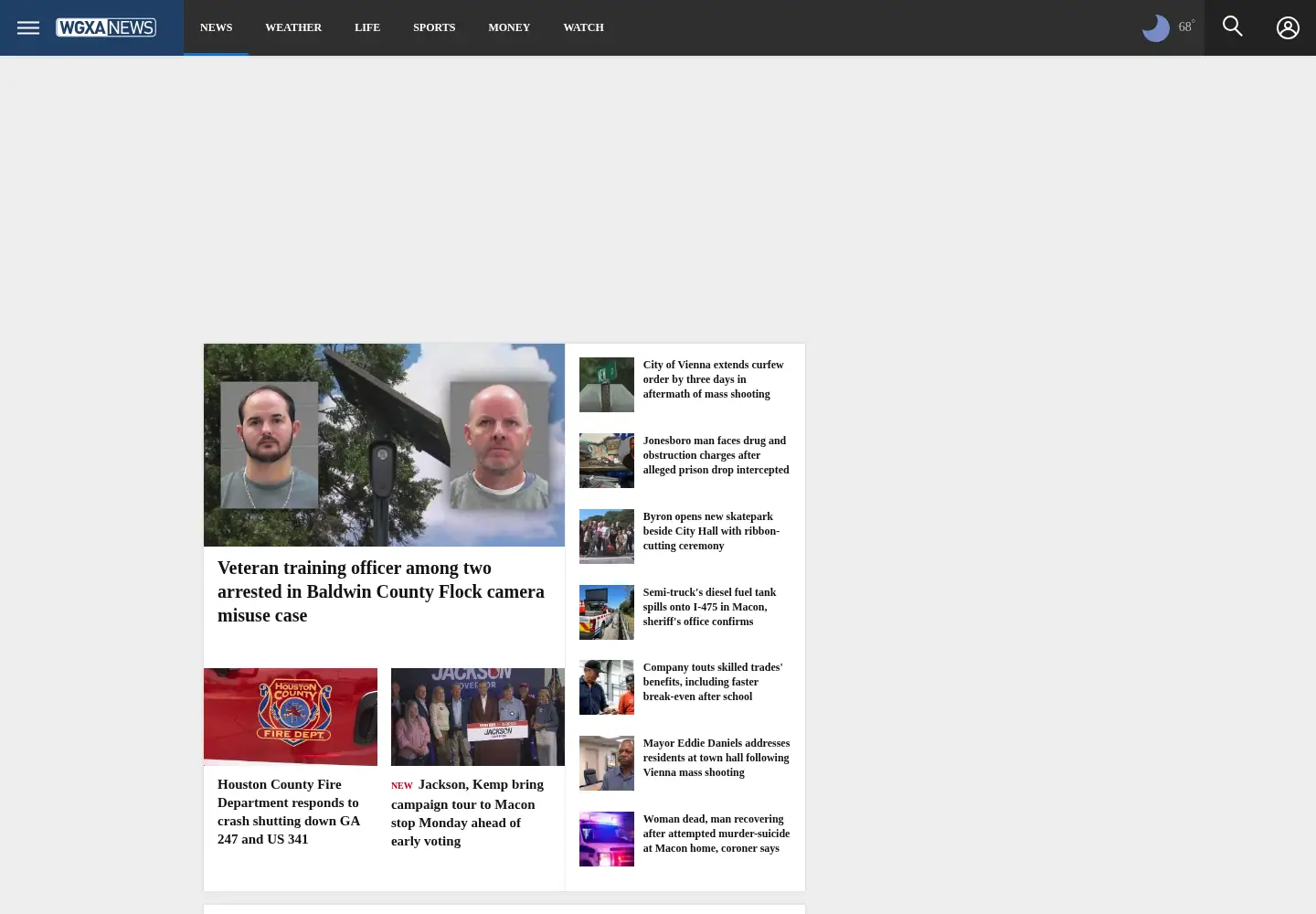Read Semi-truck diesel fuel spill headline

click(x=709, y=607)
